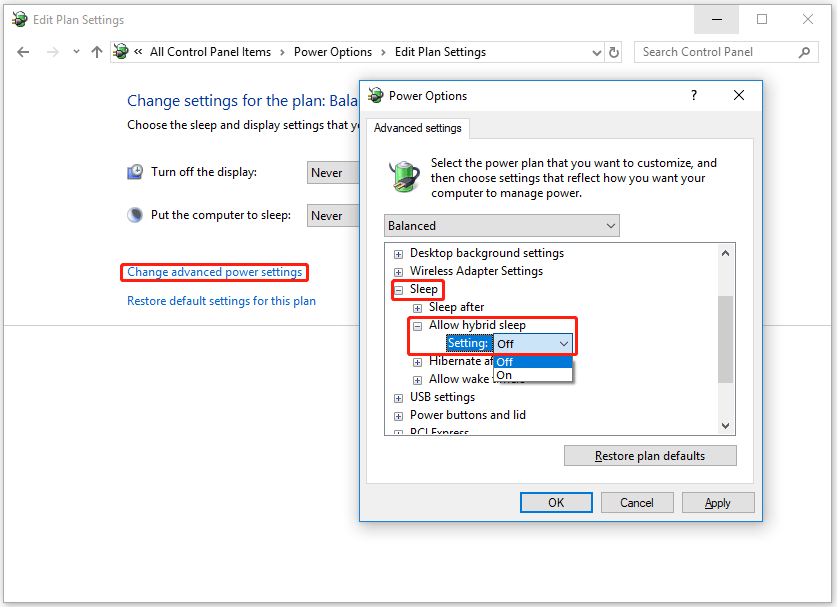Choose On in the setting list
Viewport: 837px width, 607px height.
[x=533, y=375]
